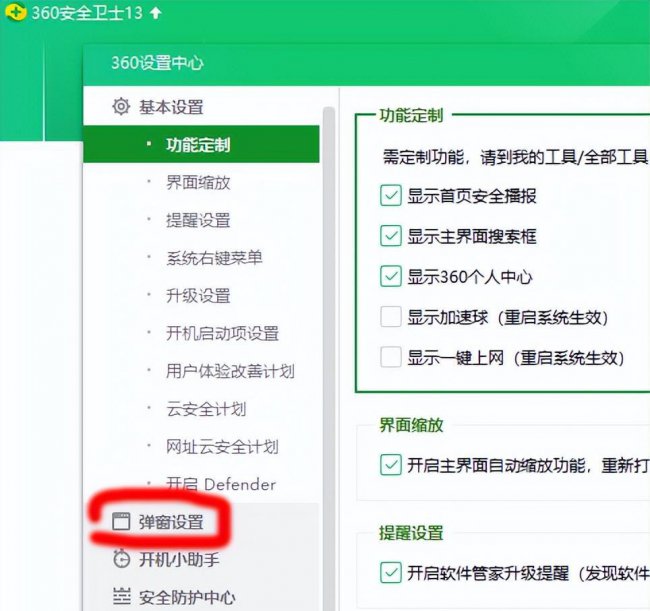Click the upgrade arrow beside 360安全卫士13
Viewport: 650px width, 611px height.
point(155,13)
